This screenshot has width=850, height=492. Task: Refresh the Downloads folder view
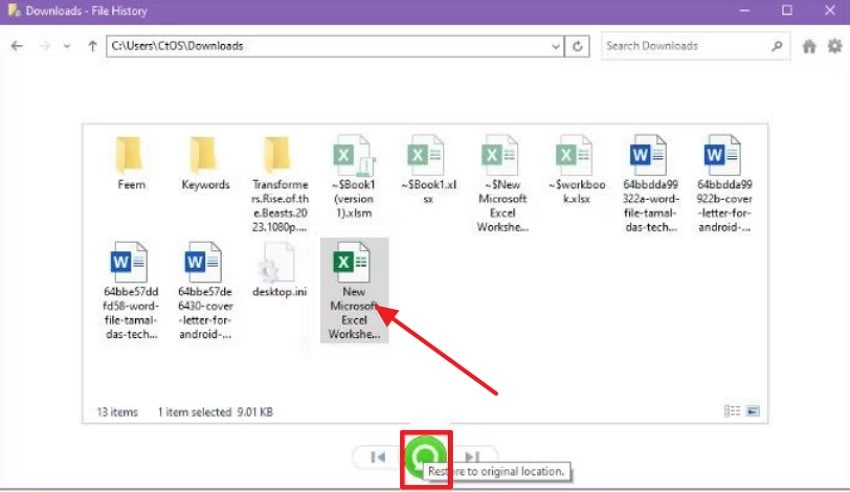click(x=577, y=47)
